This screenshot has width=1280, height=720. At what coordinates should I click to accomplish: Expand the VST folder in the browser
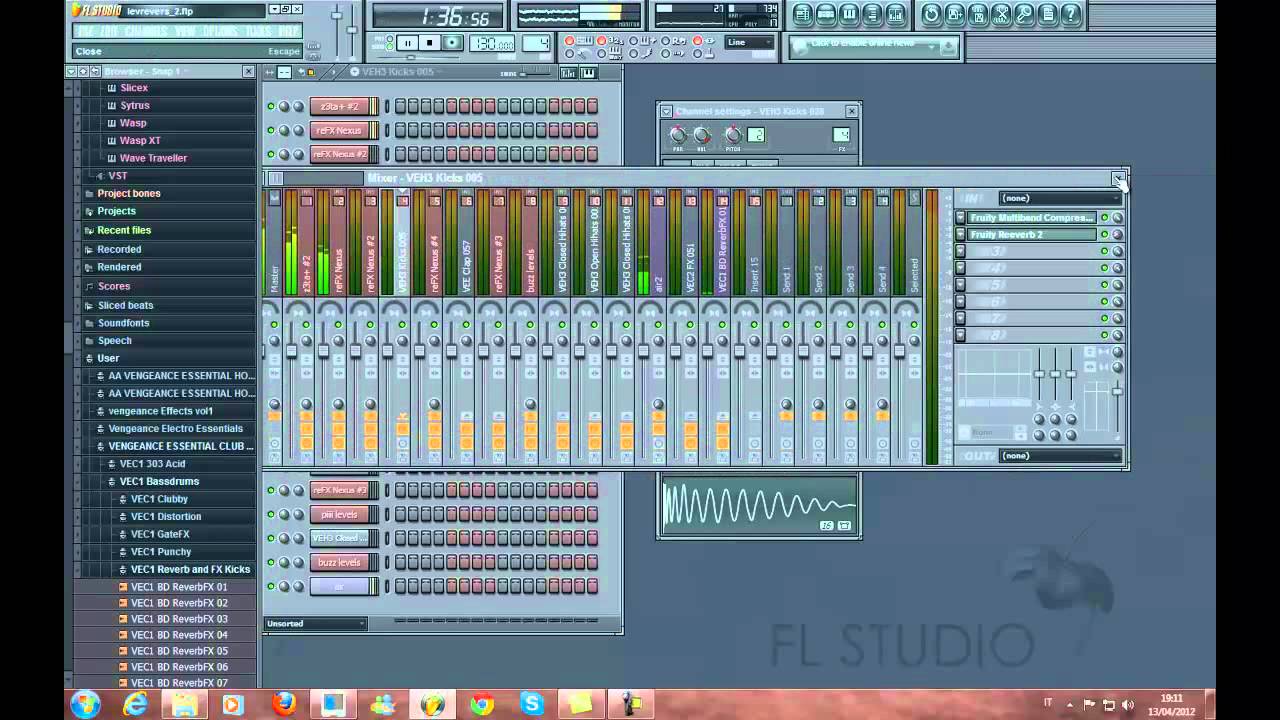tap(118, 176)
